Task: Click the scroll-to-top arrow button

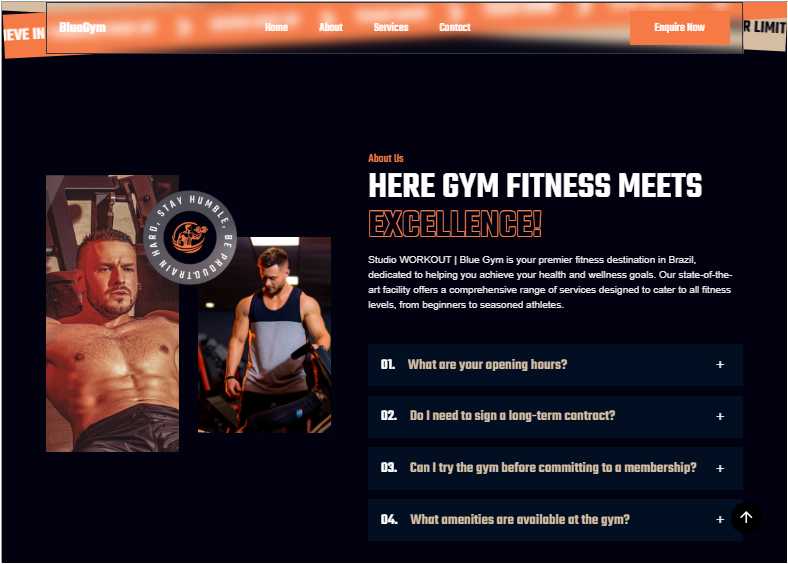Action: pyautogui.click(x=746, y=517)
